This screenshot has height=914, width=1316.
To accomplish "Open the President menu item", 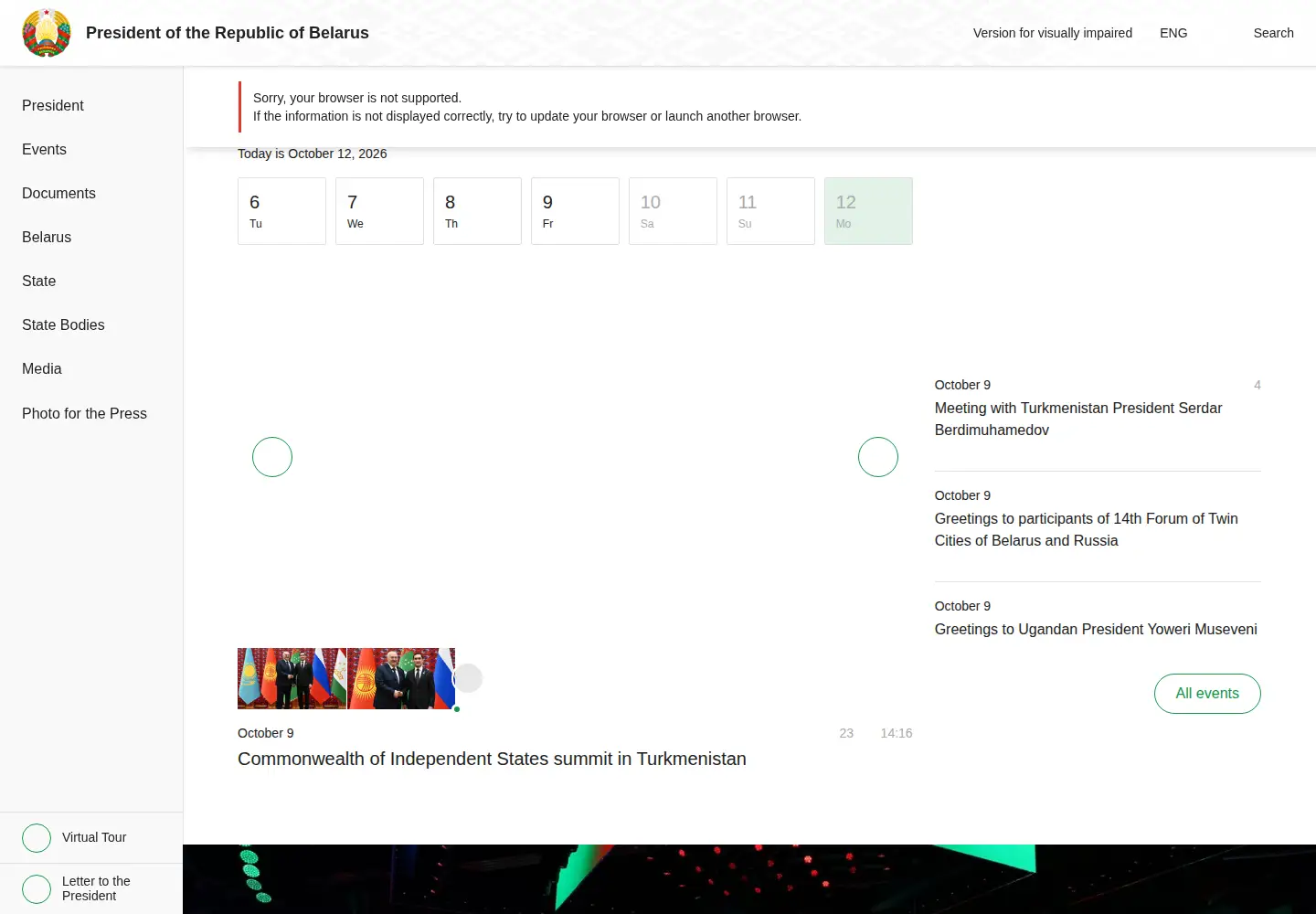I will click(x=53, y=105).
